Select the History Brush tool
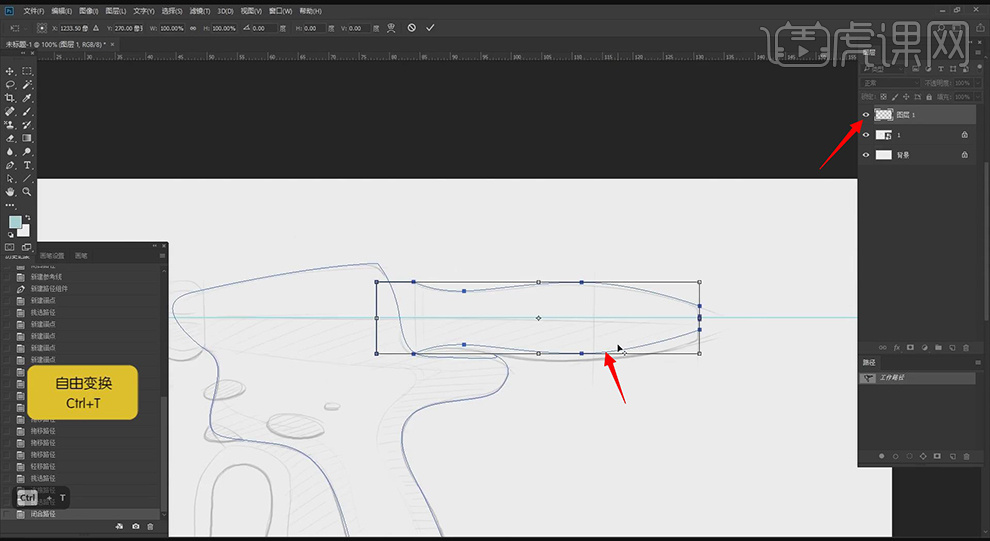Viewport: 990px width, 541px height. click(x=27, y=125)
